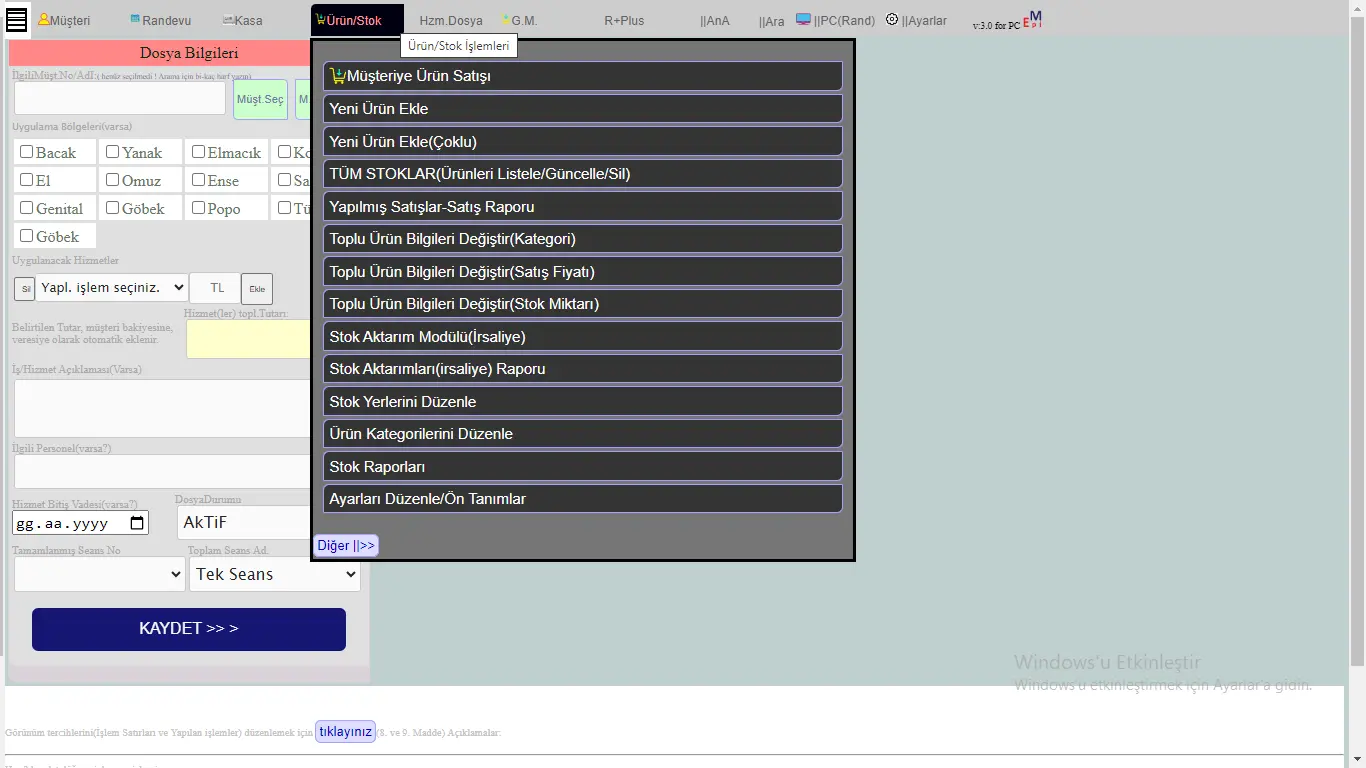Click the Ürün/Stok cart icon
1366x768 pixels.
coord(321,19)
